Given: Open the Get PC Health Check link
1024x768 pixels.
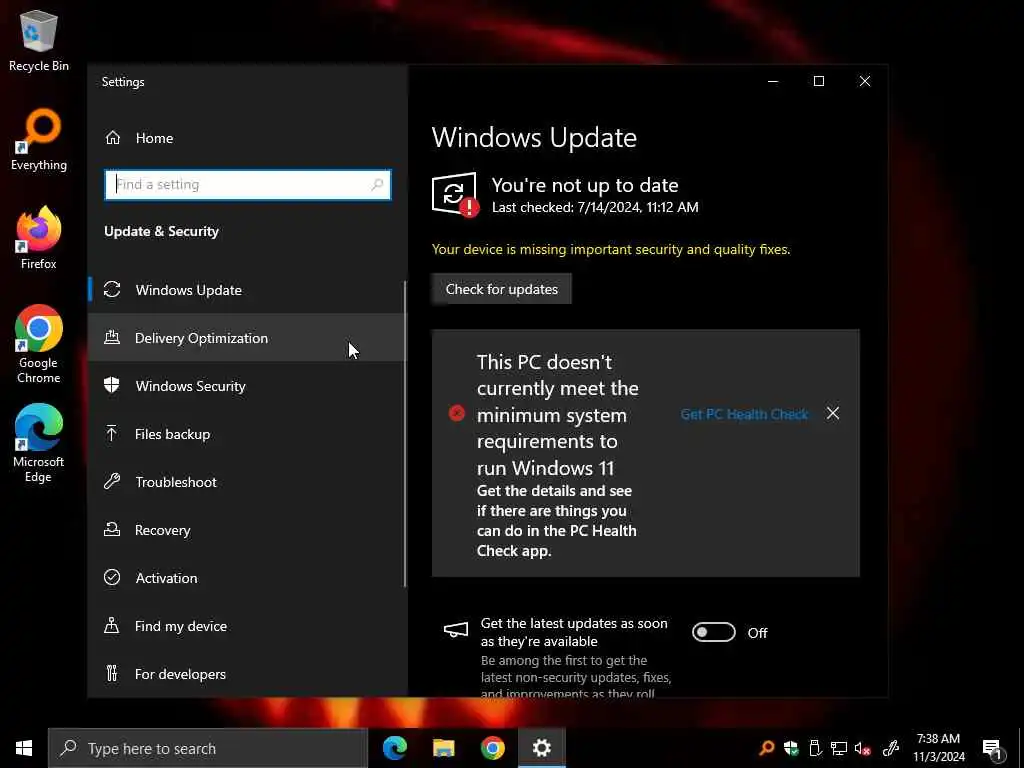Looking at the screenshot, I should pyautogui.click(x=744, y=414).
